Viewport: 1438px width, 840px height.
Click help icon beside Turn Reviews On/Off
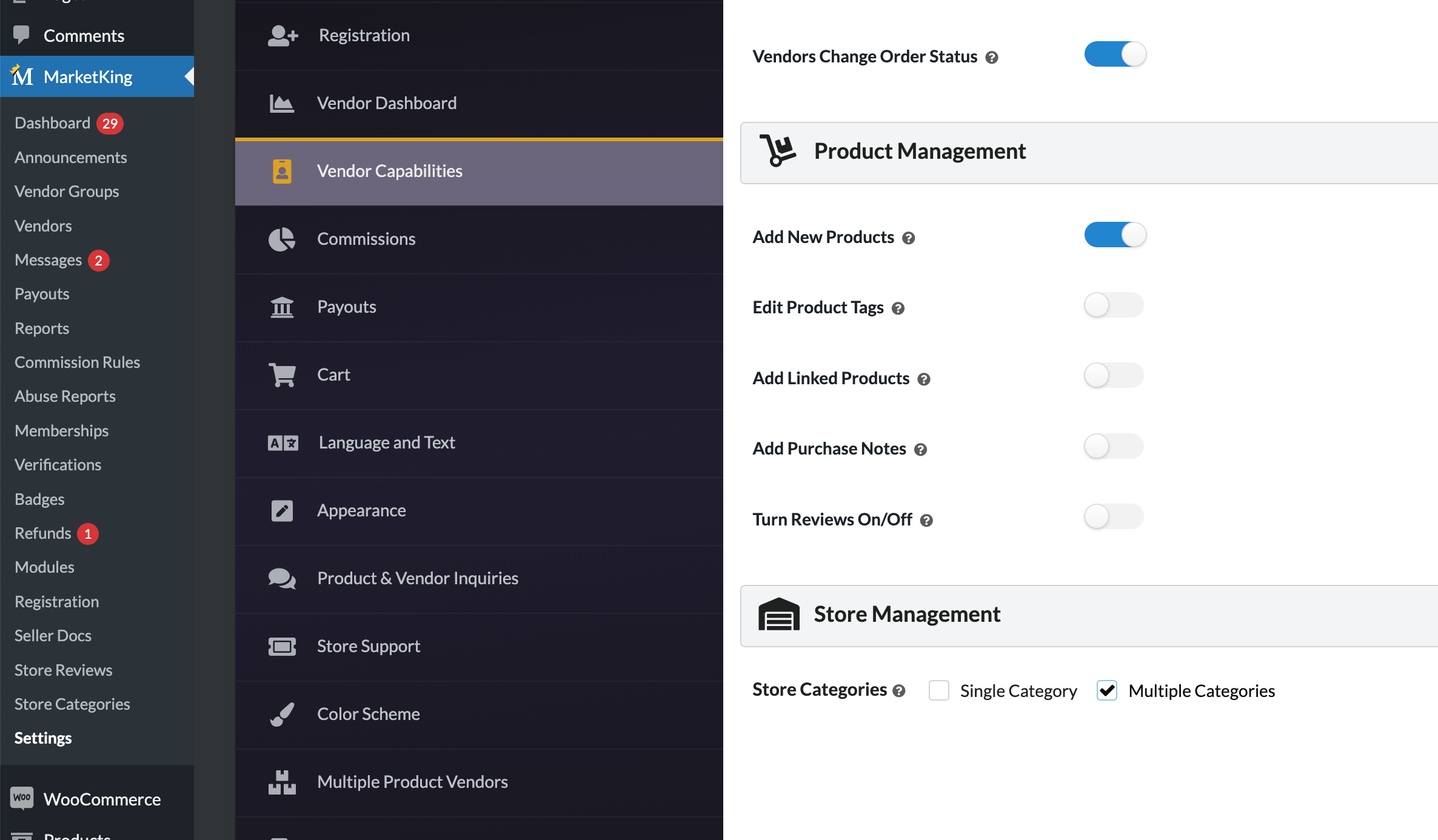tap(926, 521)
